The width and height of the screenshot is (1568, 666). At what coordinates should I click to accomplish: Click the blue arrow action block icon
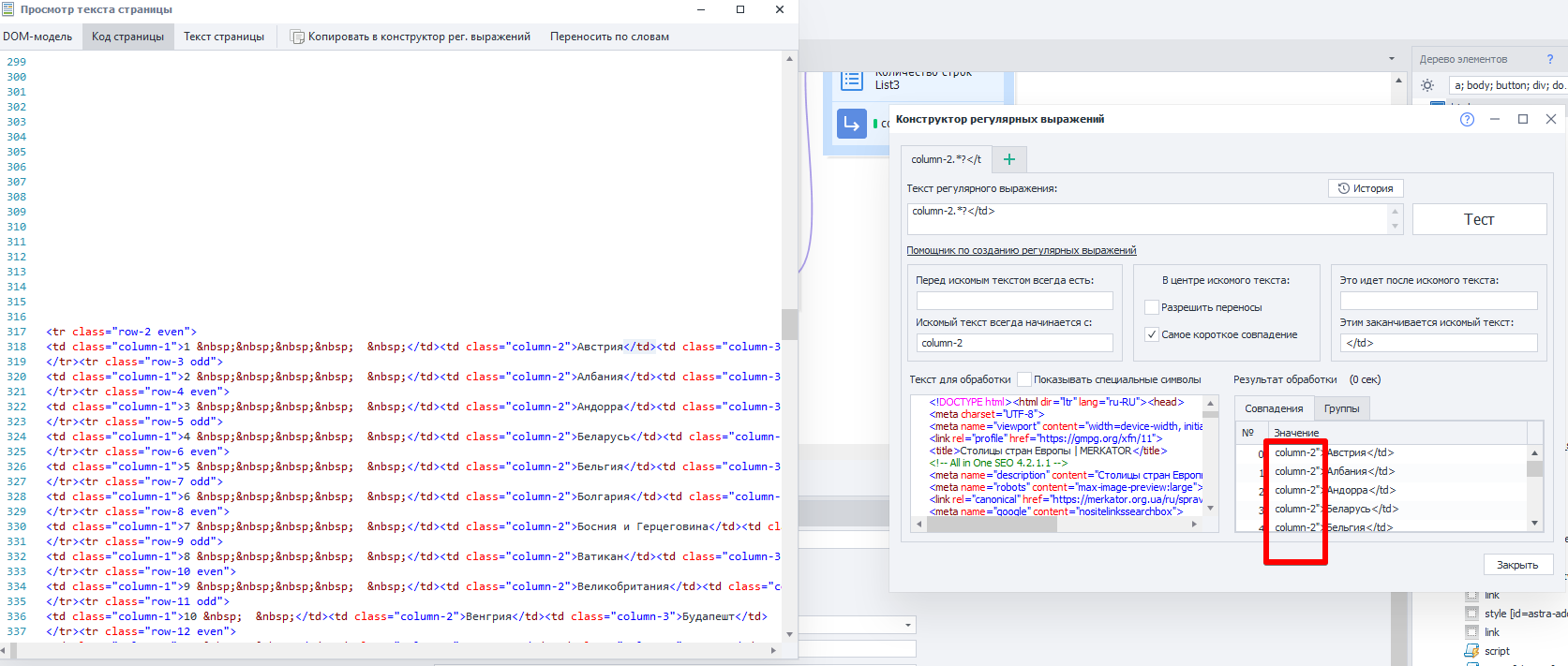(852, 123)
